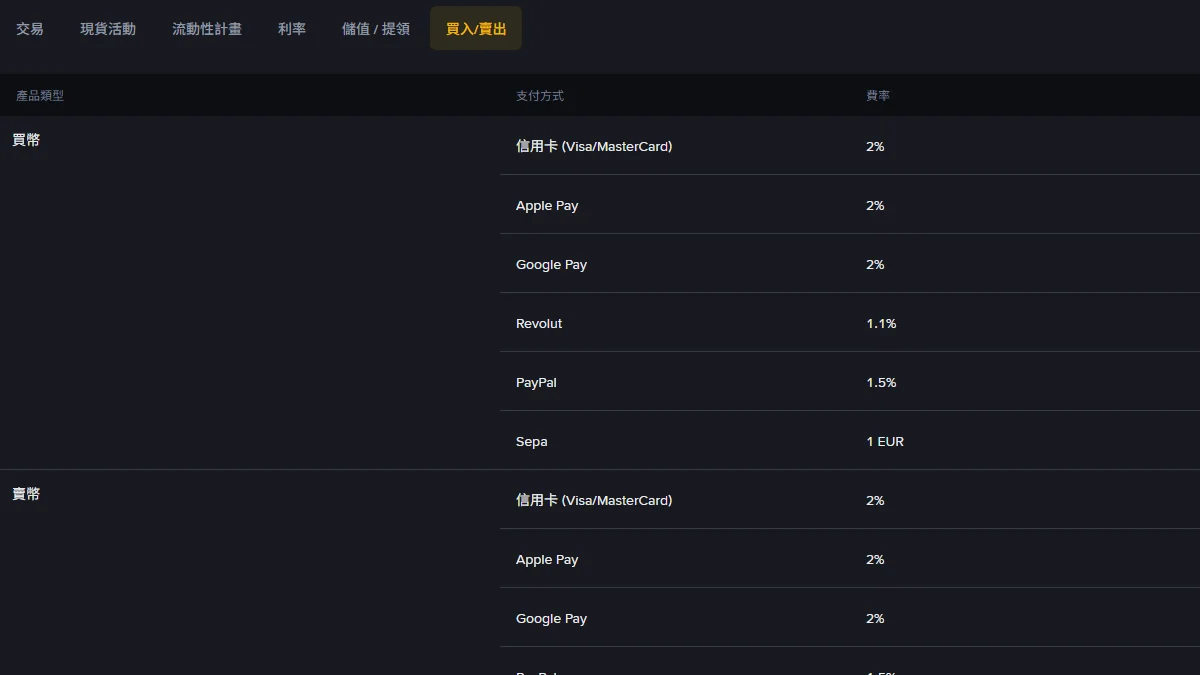Click the Sepa payment method row
This screenshot has width=1200, height=675.
pos(850,441)
